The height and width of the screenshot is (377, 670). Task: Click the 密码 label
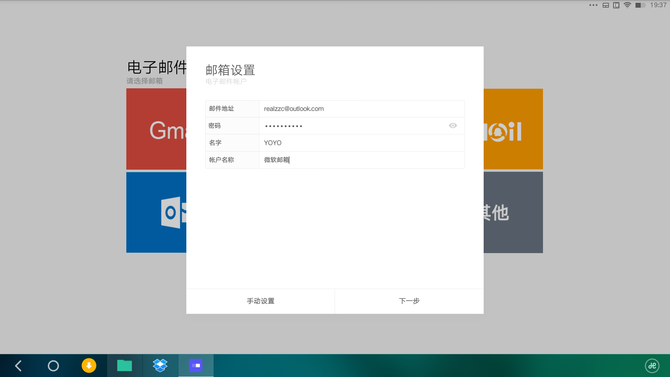point(215,126)
